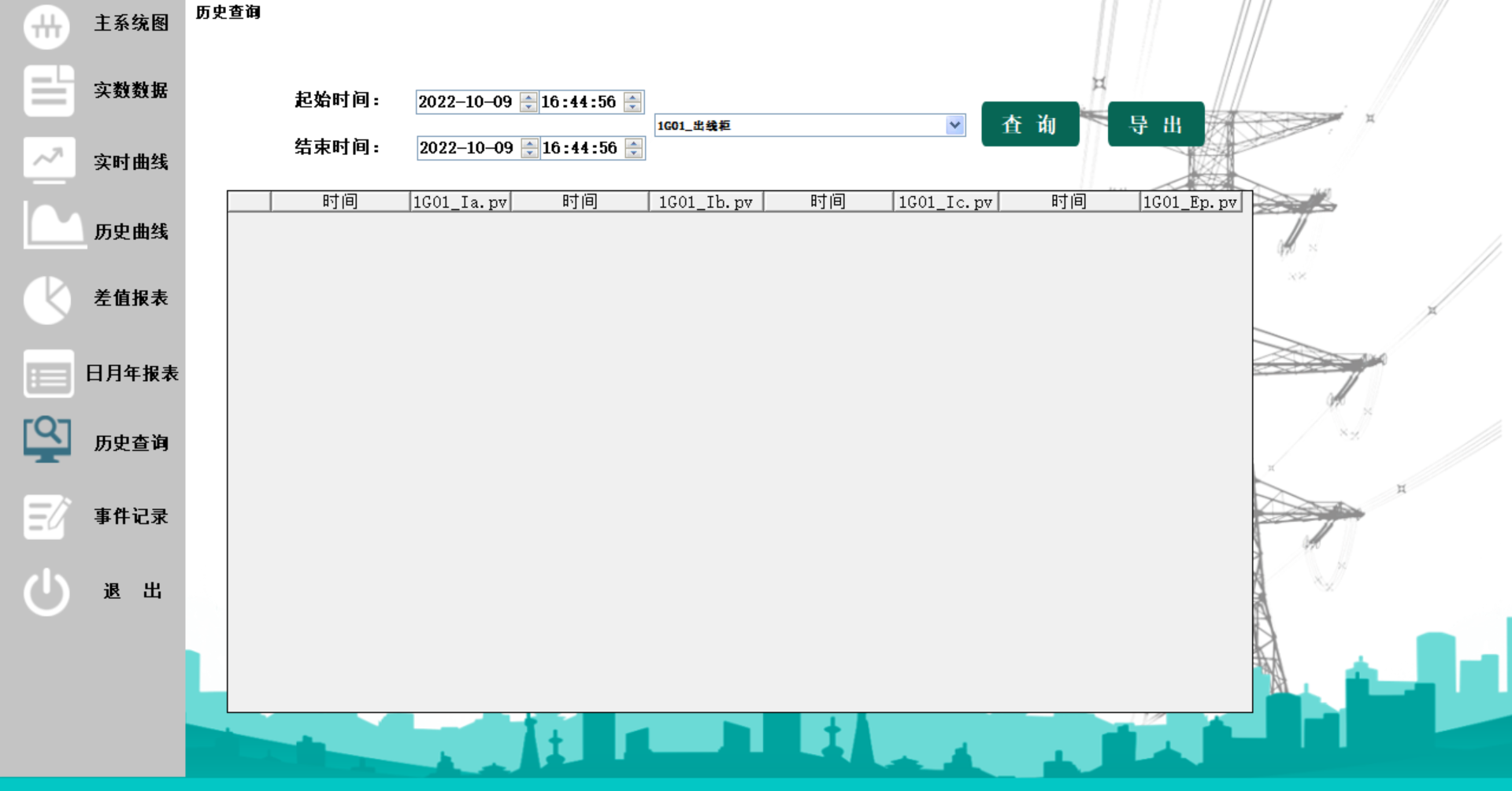Click the 历史查询 monitor search icon

coord(46,439)
